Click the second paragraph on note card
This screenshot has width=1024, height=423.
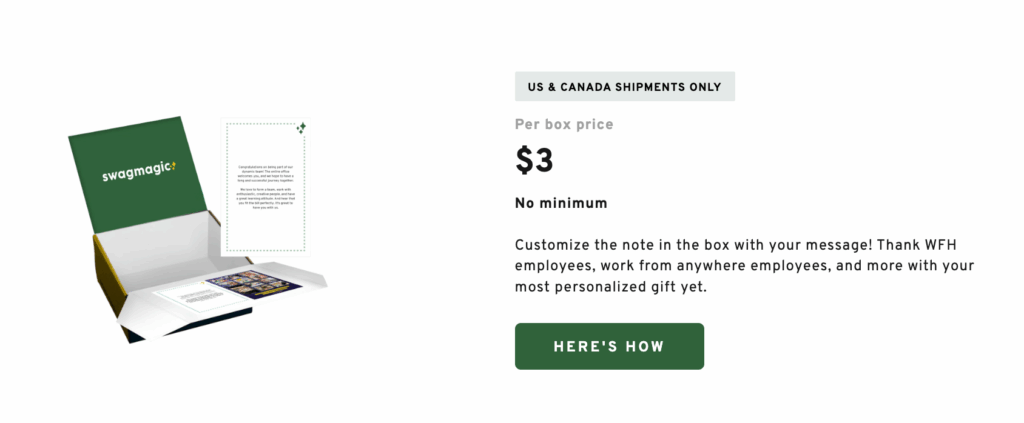tap(265, 196)
